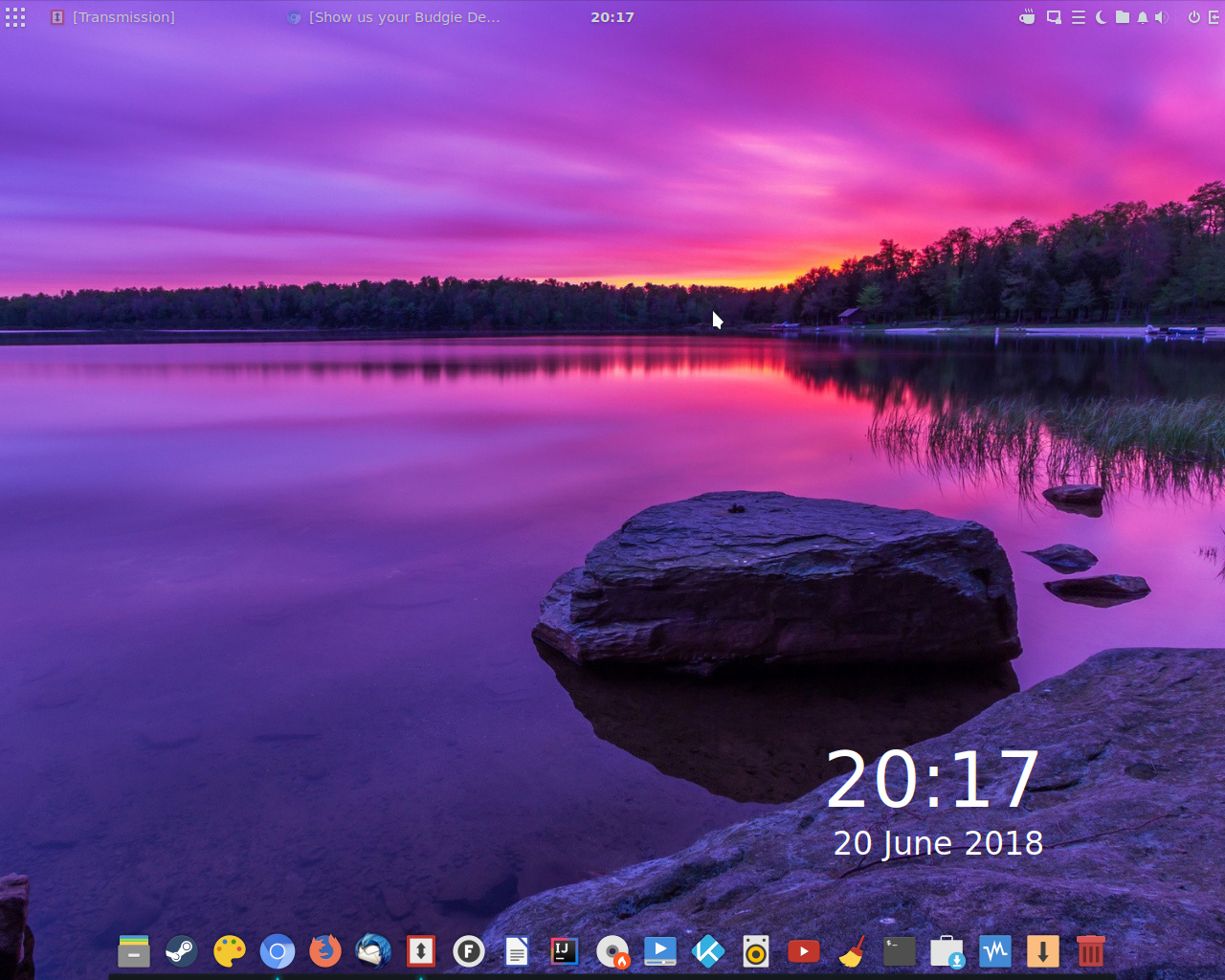
Task: Click the power button icon in panel
Action: pyautogui.click(x=1194, y=17)
